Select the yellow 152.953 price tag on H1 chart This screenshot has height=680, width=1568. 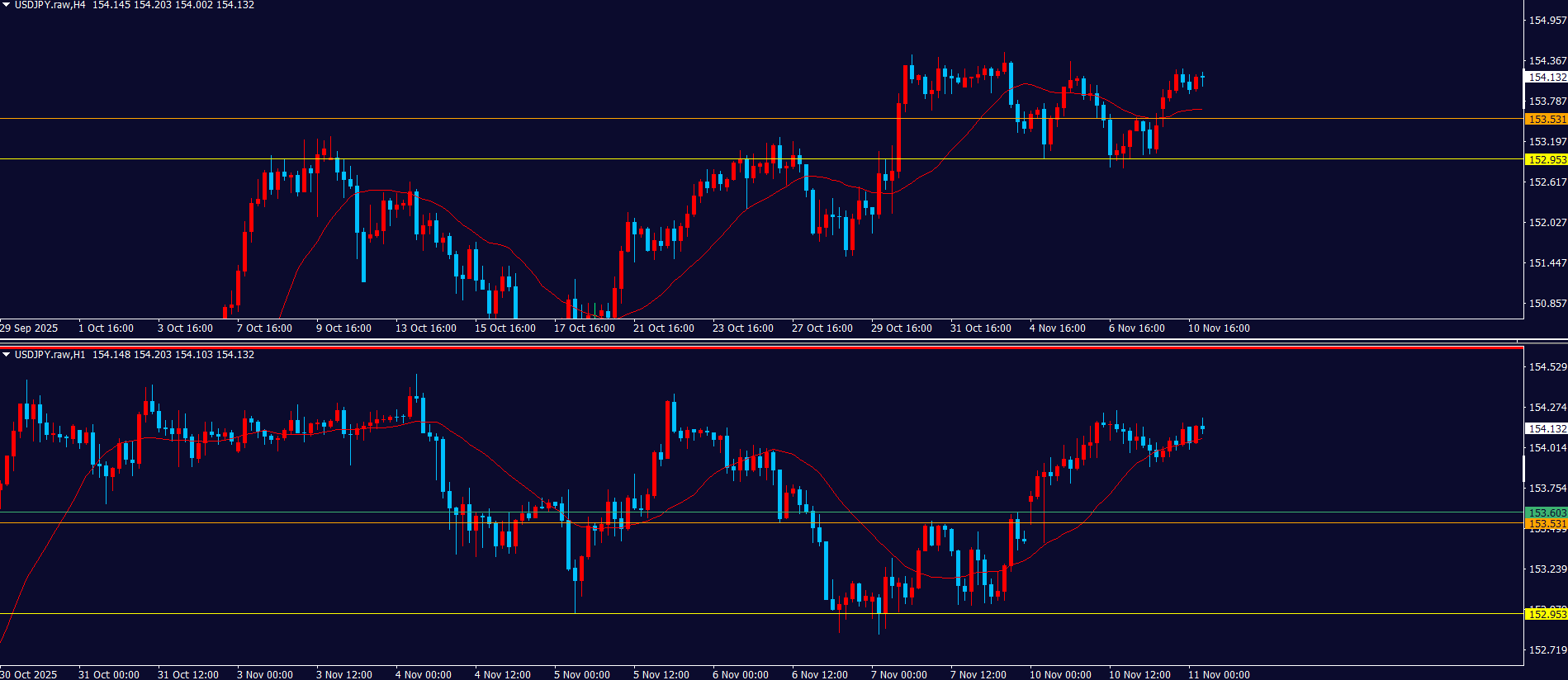click(x=1546, y=614)
